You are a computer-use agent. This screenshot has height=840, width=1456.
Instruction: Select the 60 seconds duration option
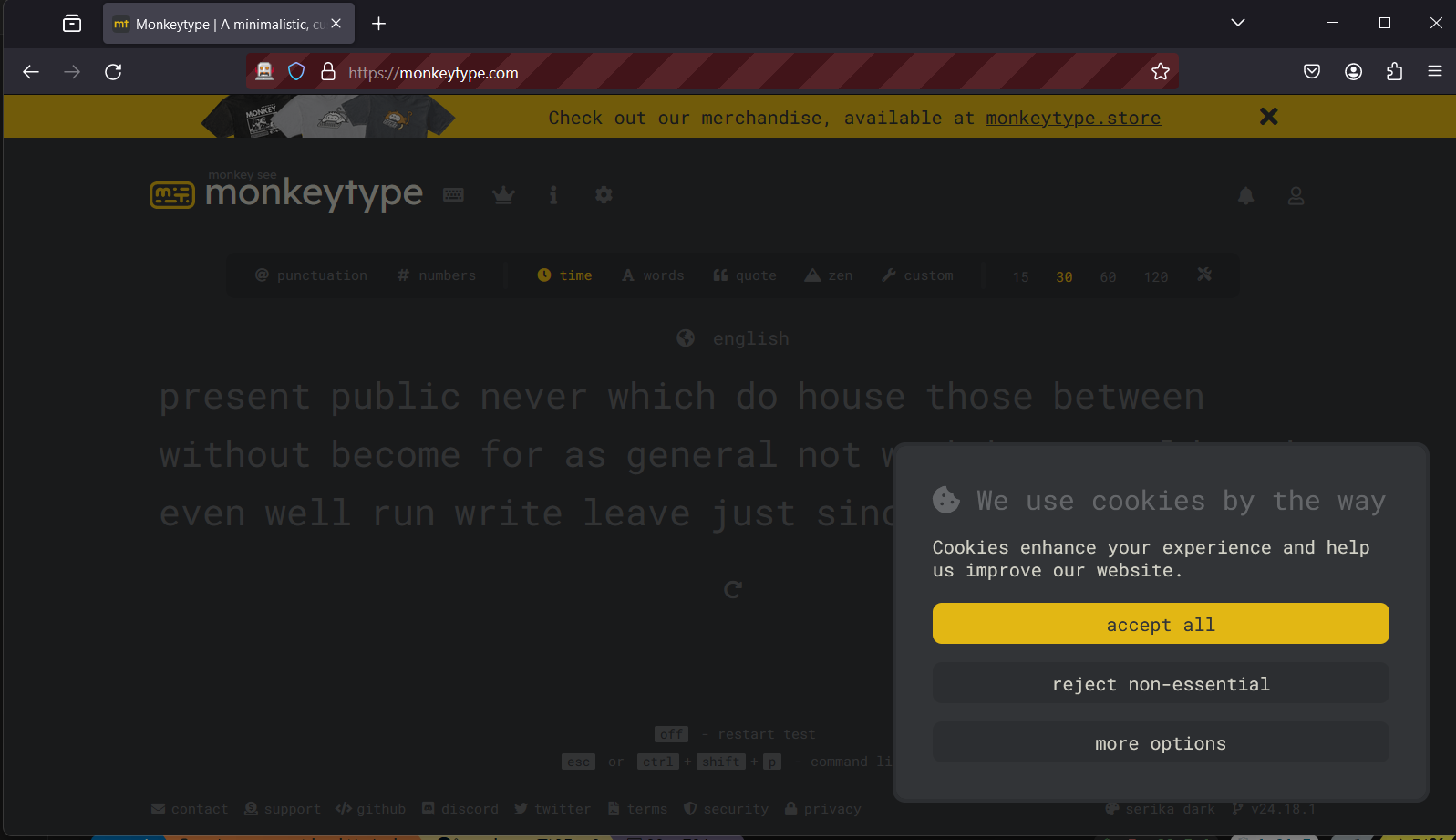pyautogui.click(x=1108, y=277)
